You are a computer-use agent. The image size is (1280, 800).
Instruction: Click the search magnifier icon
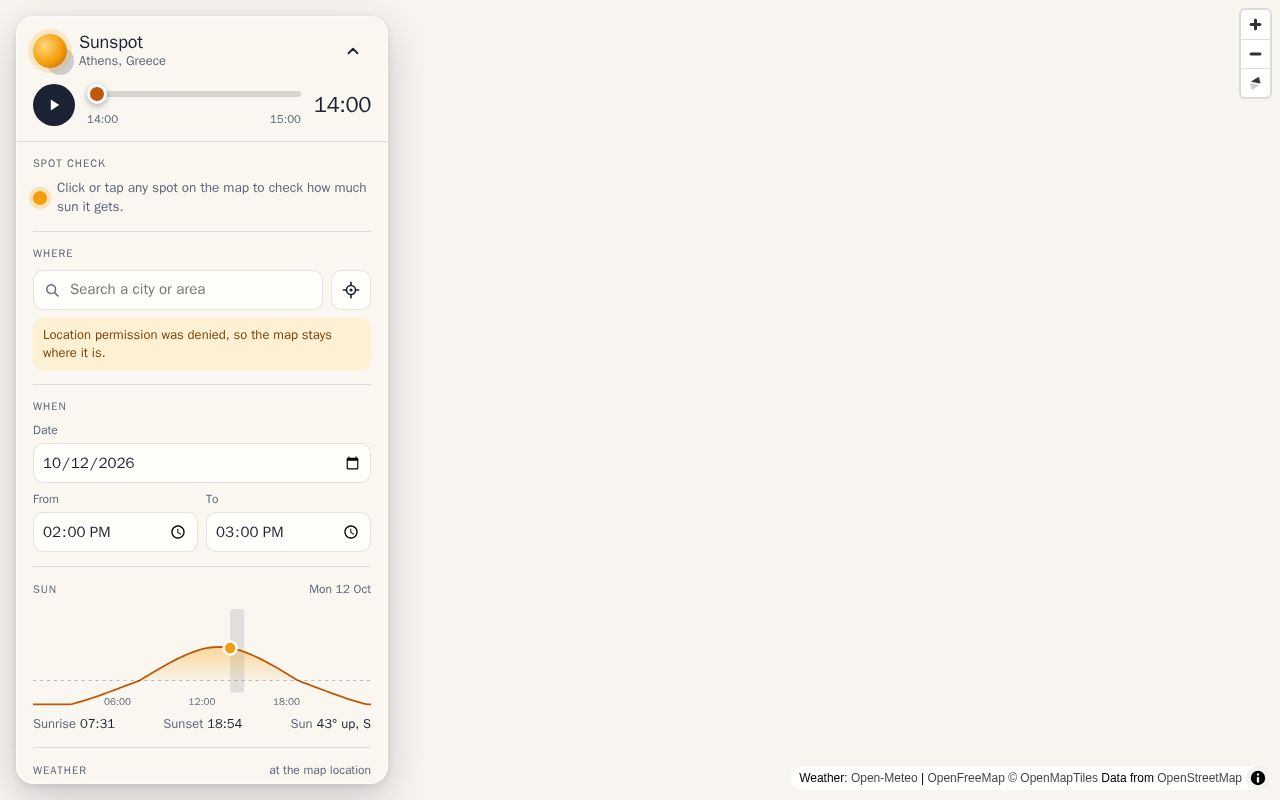53,290
